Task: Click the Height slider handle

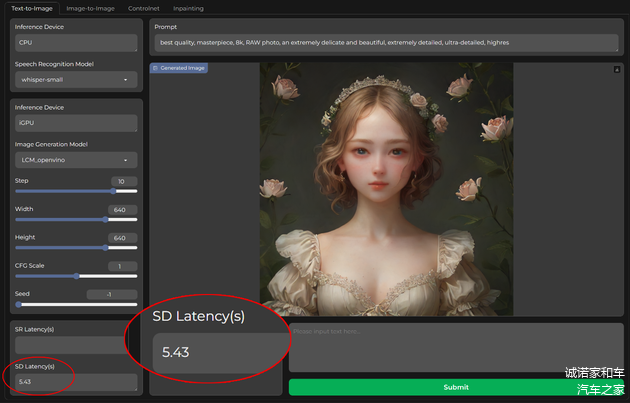Action: [107, 247]
